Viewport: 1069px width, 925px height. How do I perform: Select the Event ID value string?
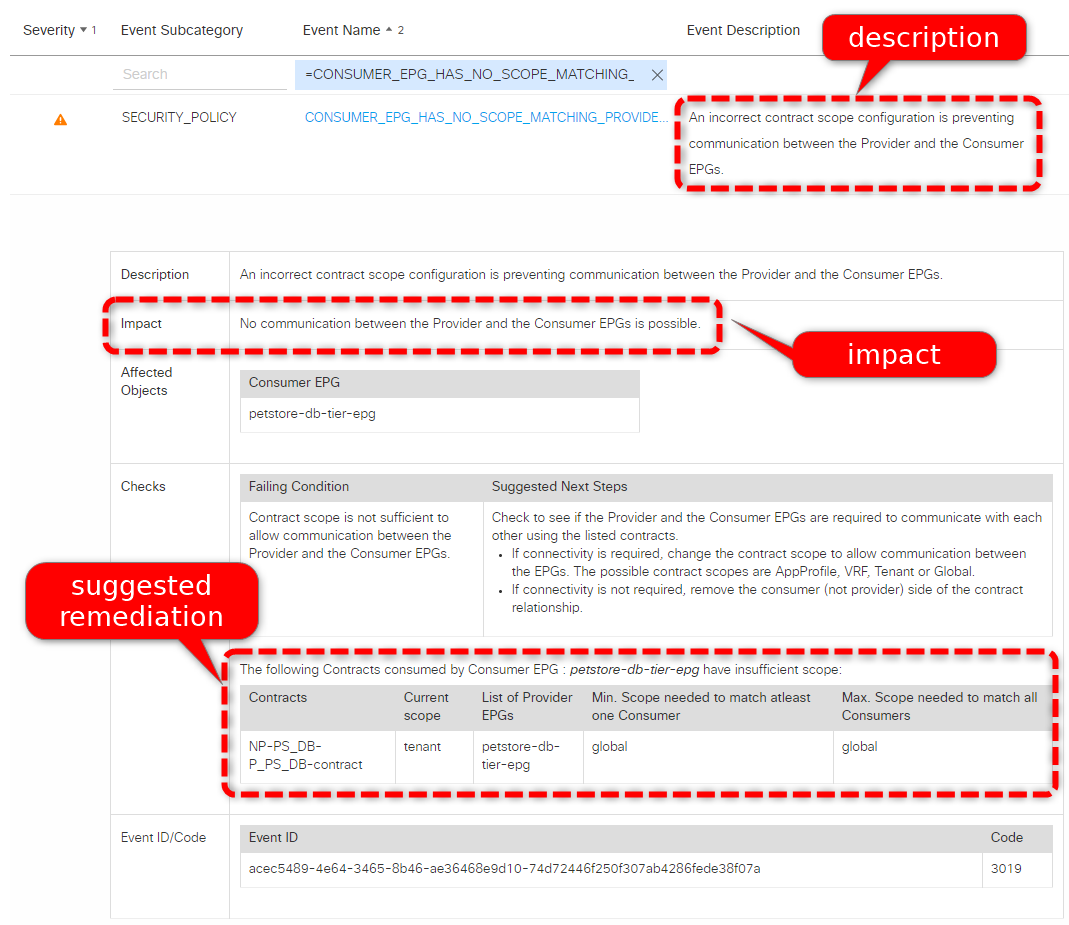pyautogui.click(x=504, y=868)
